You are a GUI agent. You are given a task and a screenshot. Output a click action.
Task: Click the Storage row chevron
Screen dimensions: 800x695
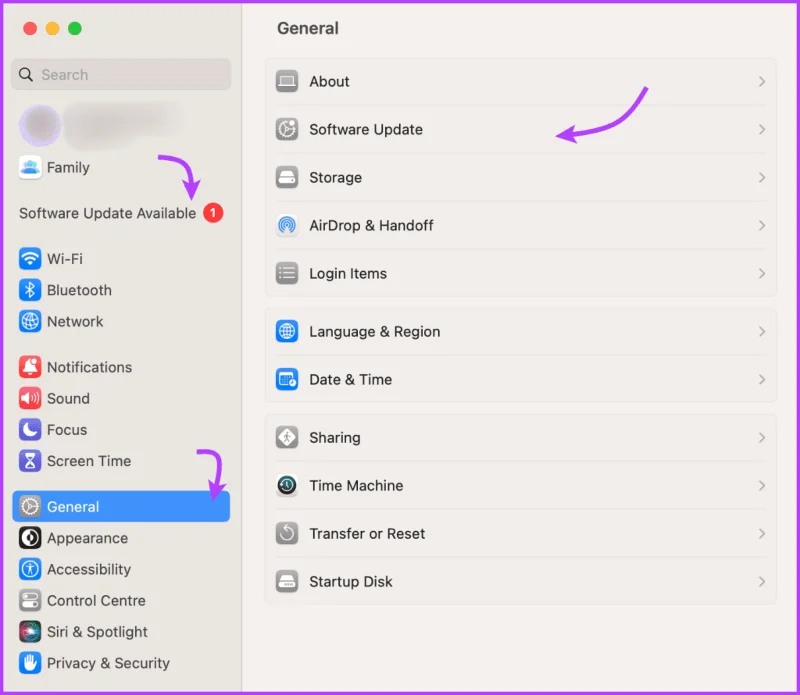762,178
